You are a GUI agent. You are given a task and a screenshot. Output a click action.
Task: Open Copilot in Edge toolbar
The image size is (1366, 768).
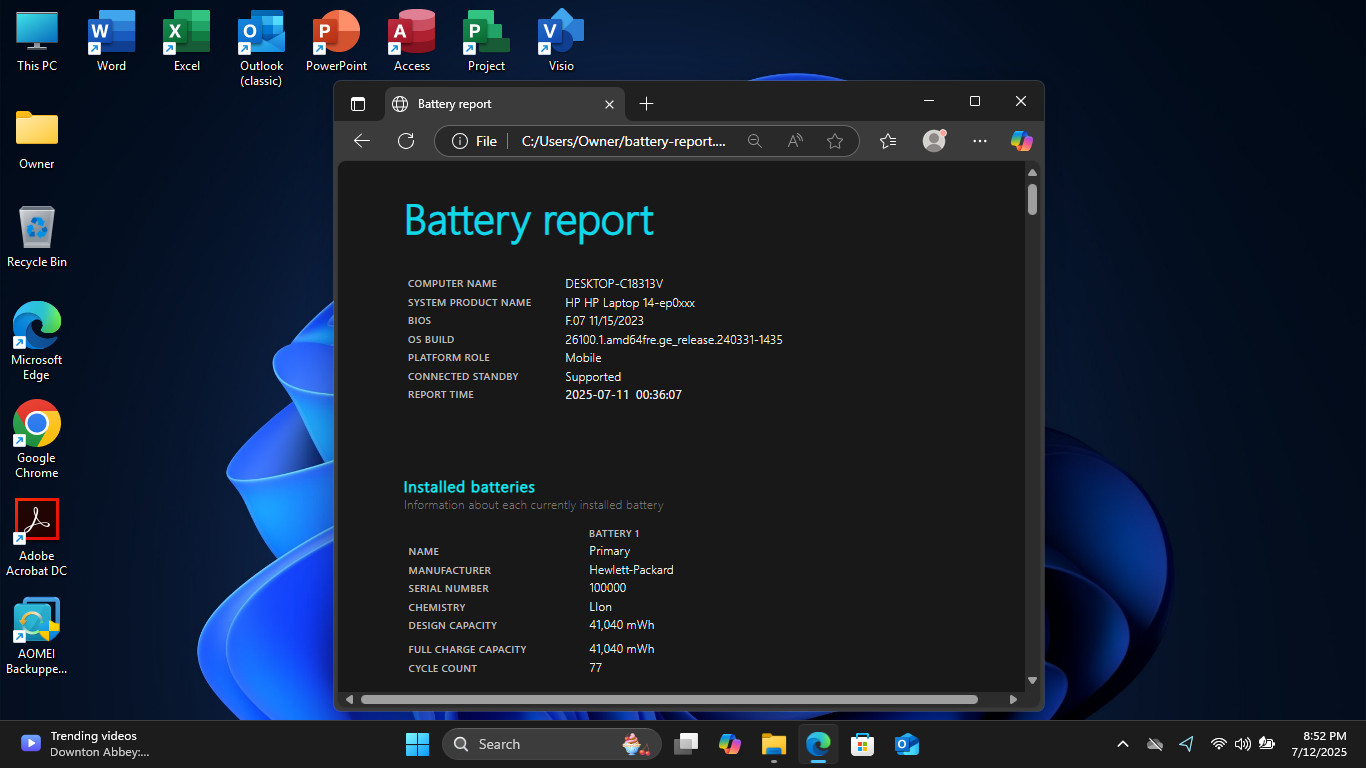point(1021,141)
